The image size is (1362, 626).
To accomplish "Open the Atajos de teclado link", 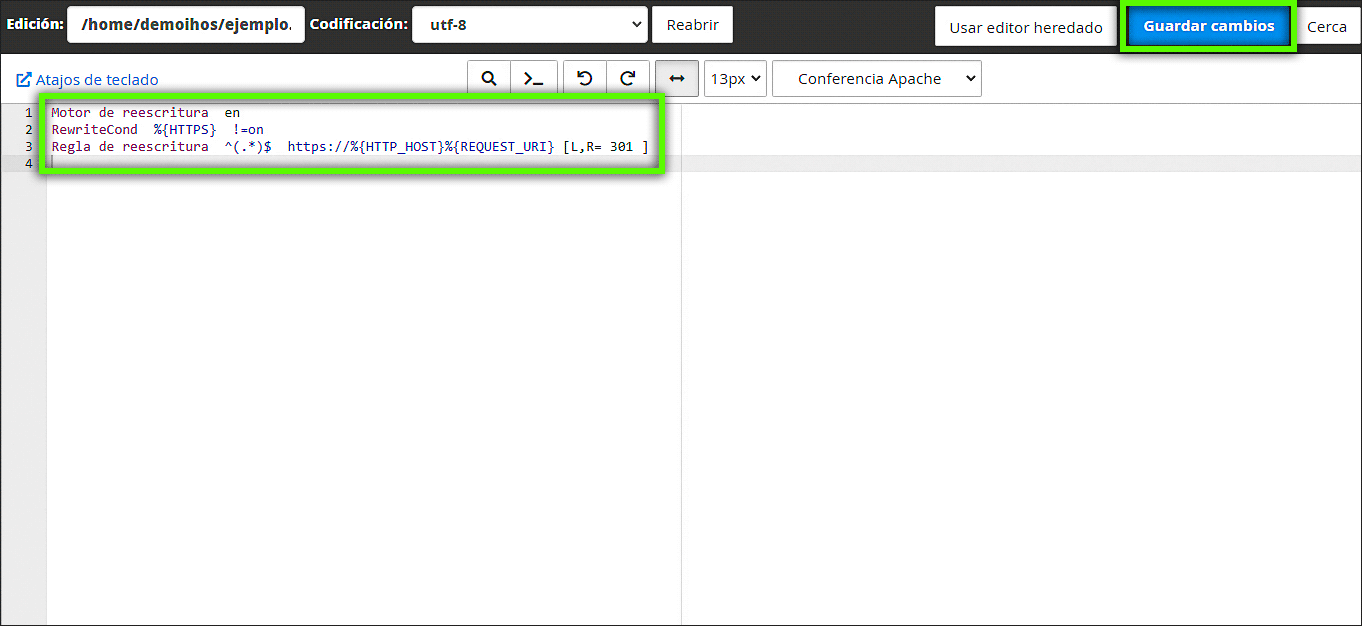I will click(x=88, y=80).
